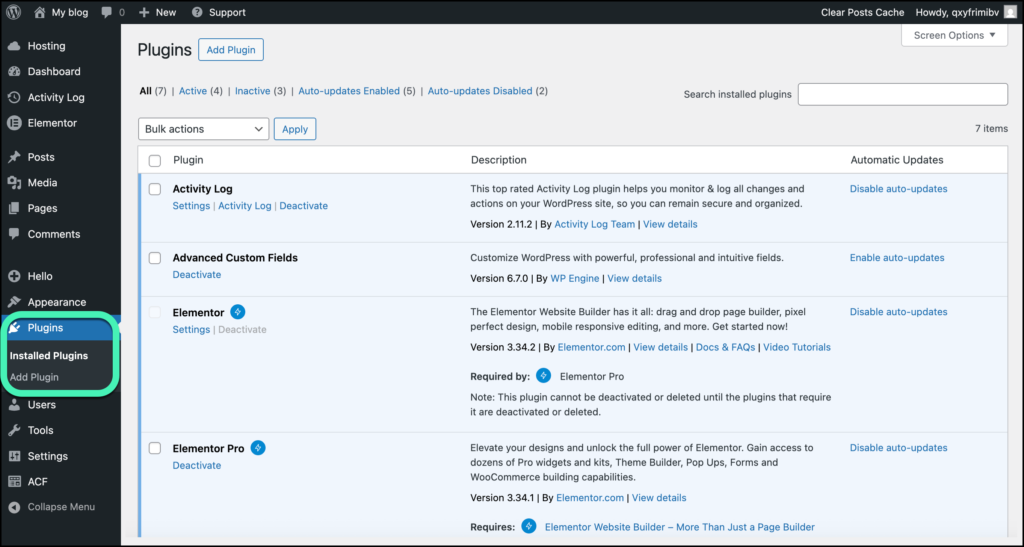Click the Add Plugin button beside the title

[x=230, y=50]
